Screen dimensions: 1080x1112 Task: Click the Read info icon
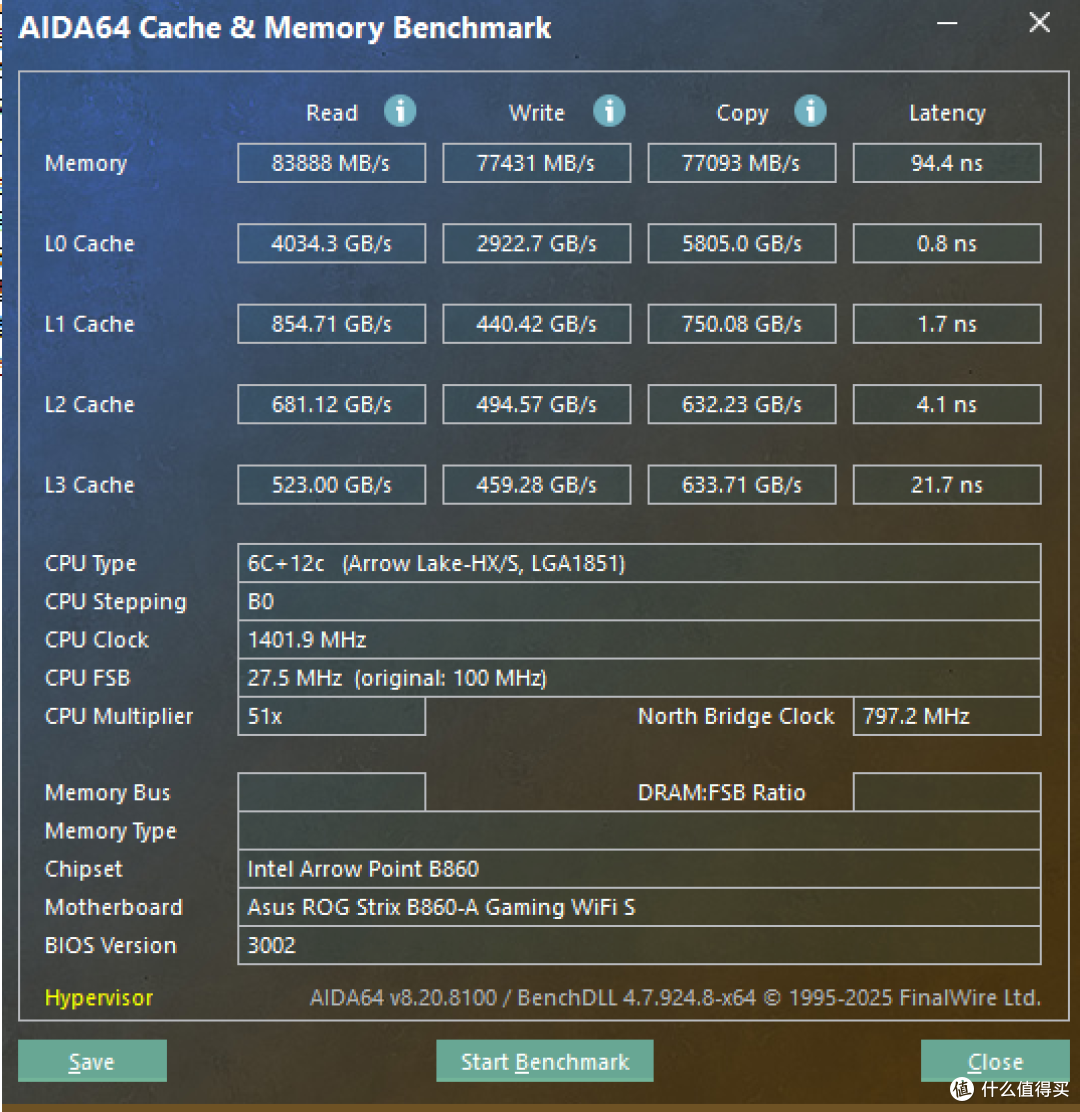coord(400,112)
